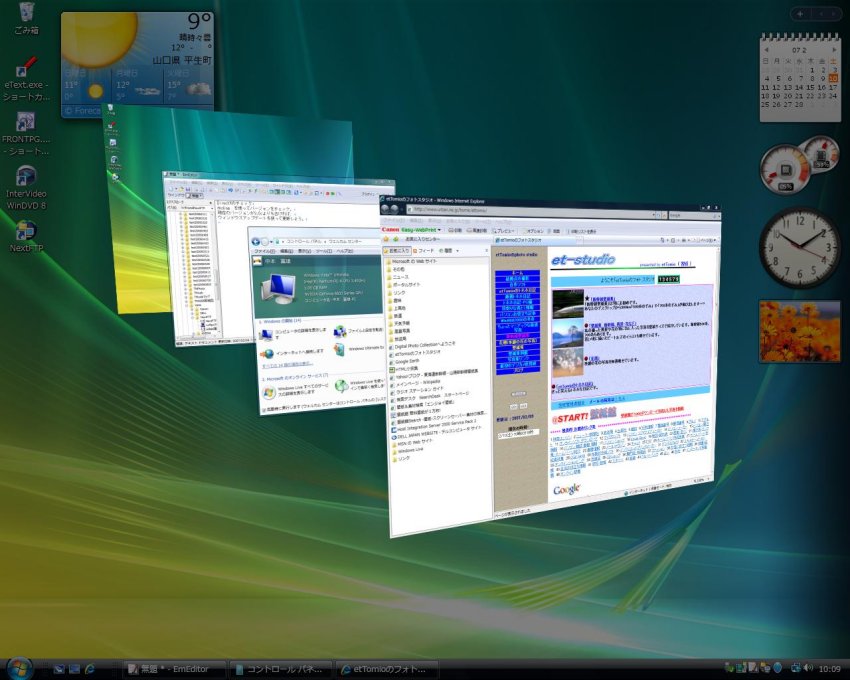Click the back arrow in Welcome Center window

tap(255, 242)
